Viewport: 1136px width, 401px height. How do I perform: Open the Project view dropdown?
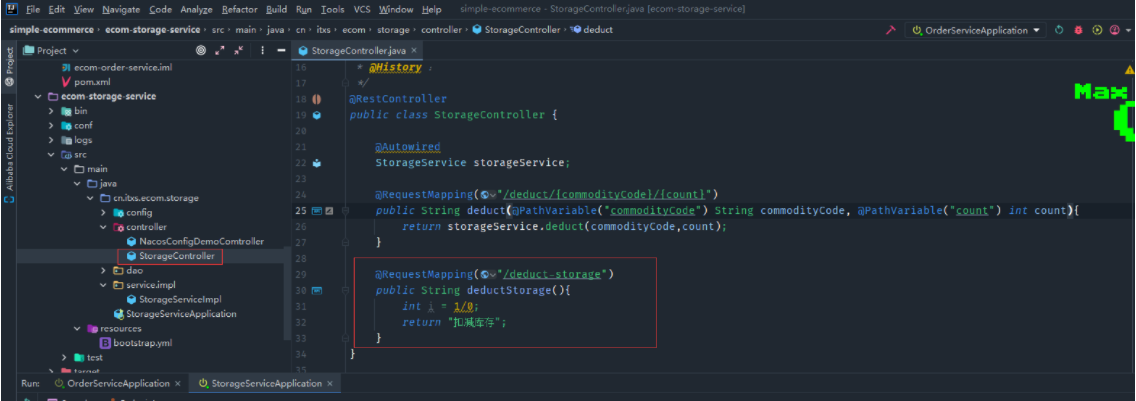[51, 51]
